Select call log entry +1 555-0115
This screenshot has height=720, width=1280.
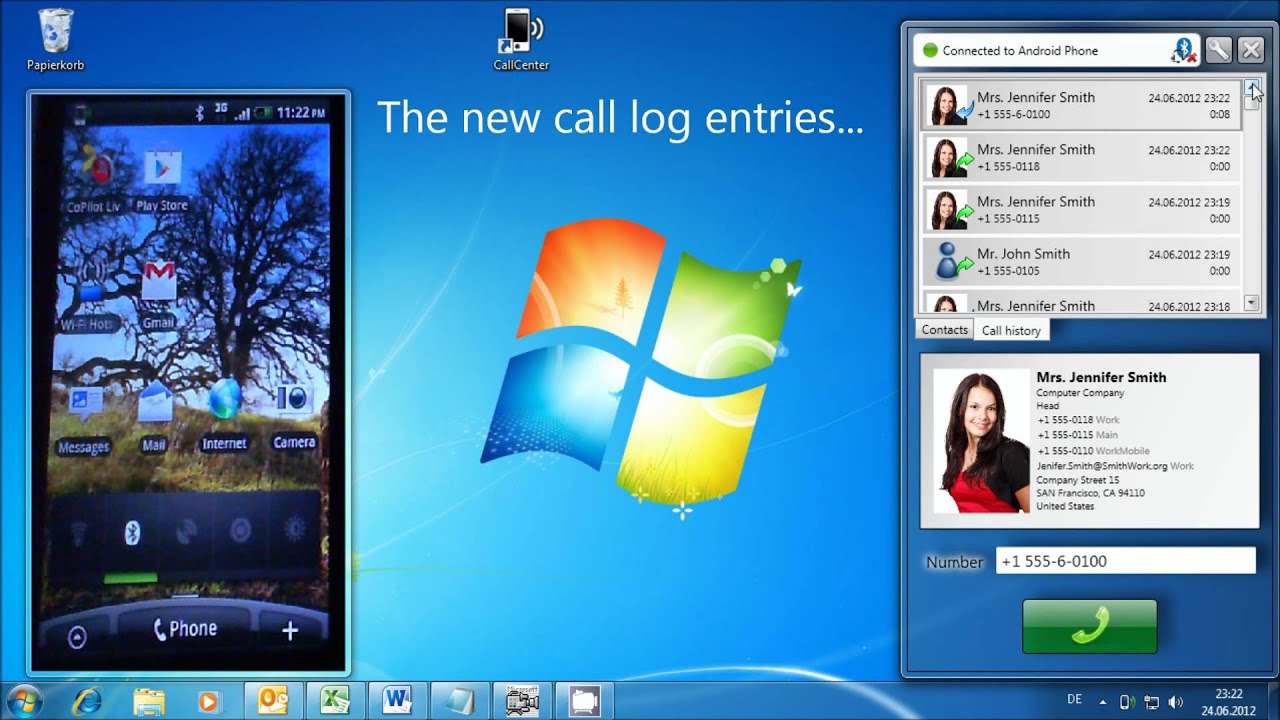(1080, 209)
